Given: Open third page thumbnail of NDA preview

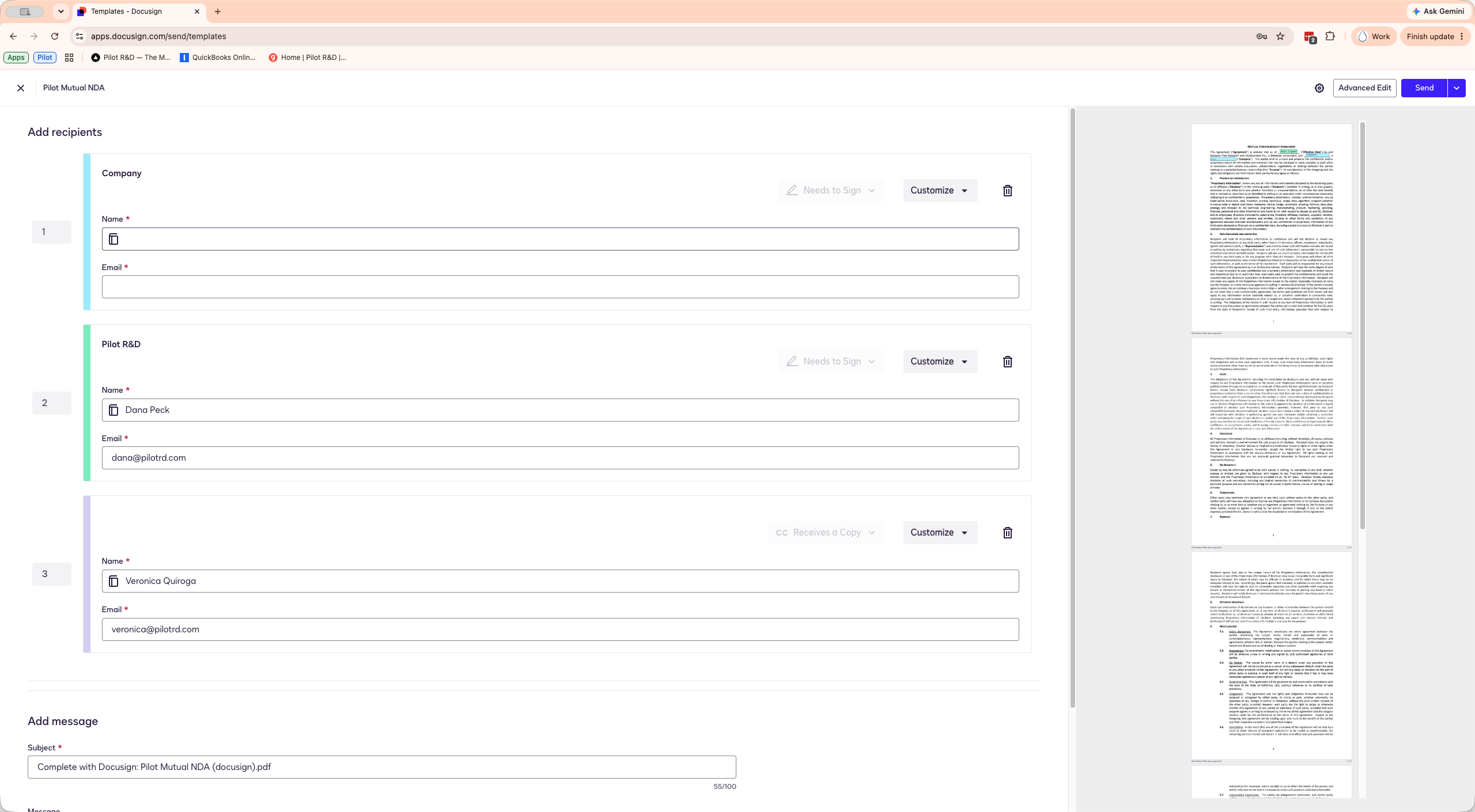Looking at the screenshot, I should click(x=1271, y=655).
